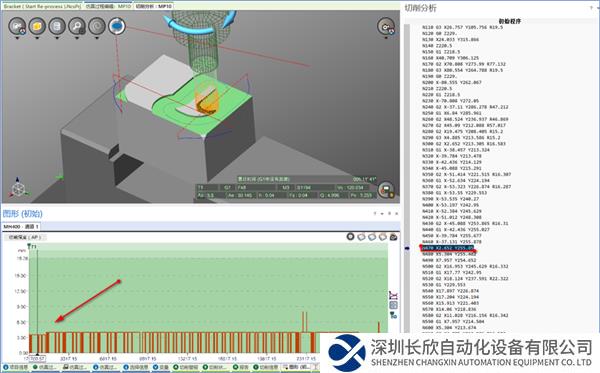Click the camera snapshot icon above the graph

tap(393, 237)
